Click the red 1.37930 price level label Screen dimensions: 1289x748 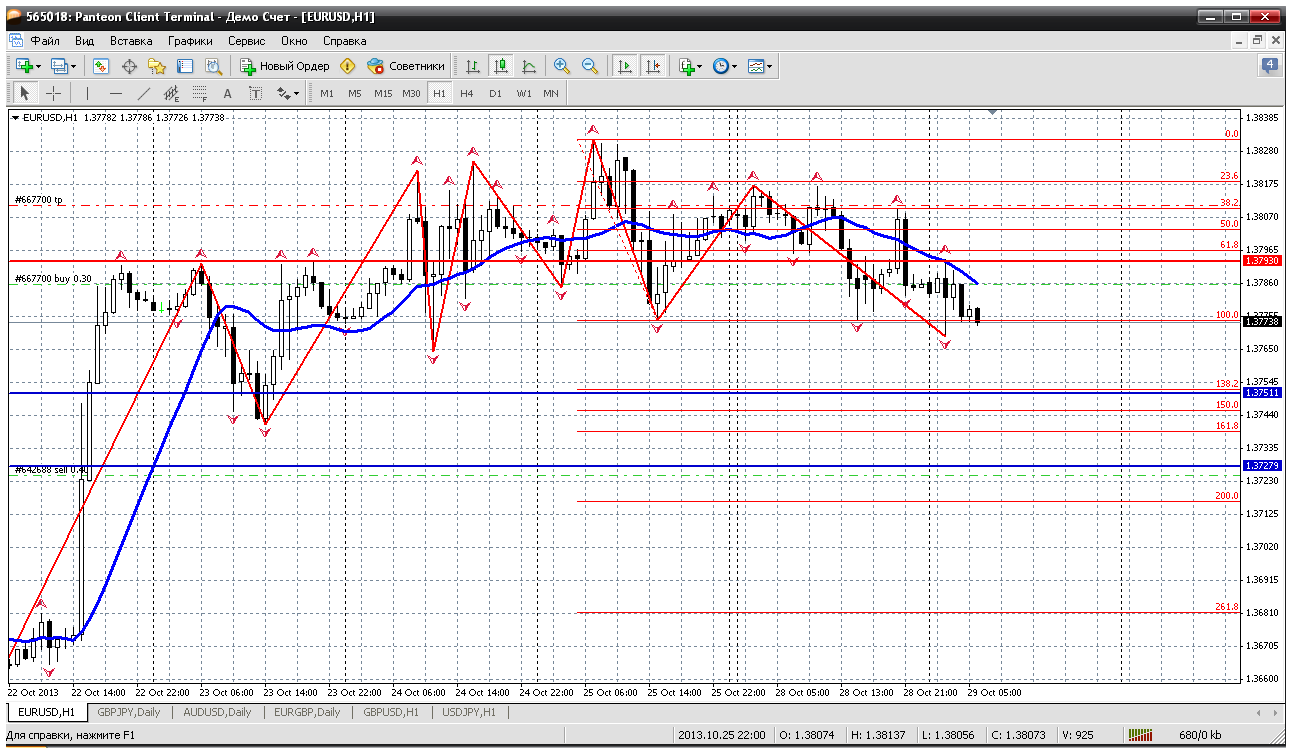click(1260, 261)
